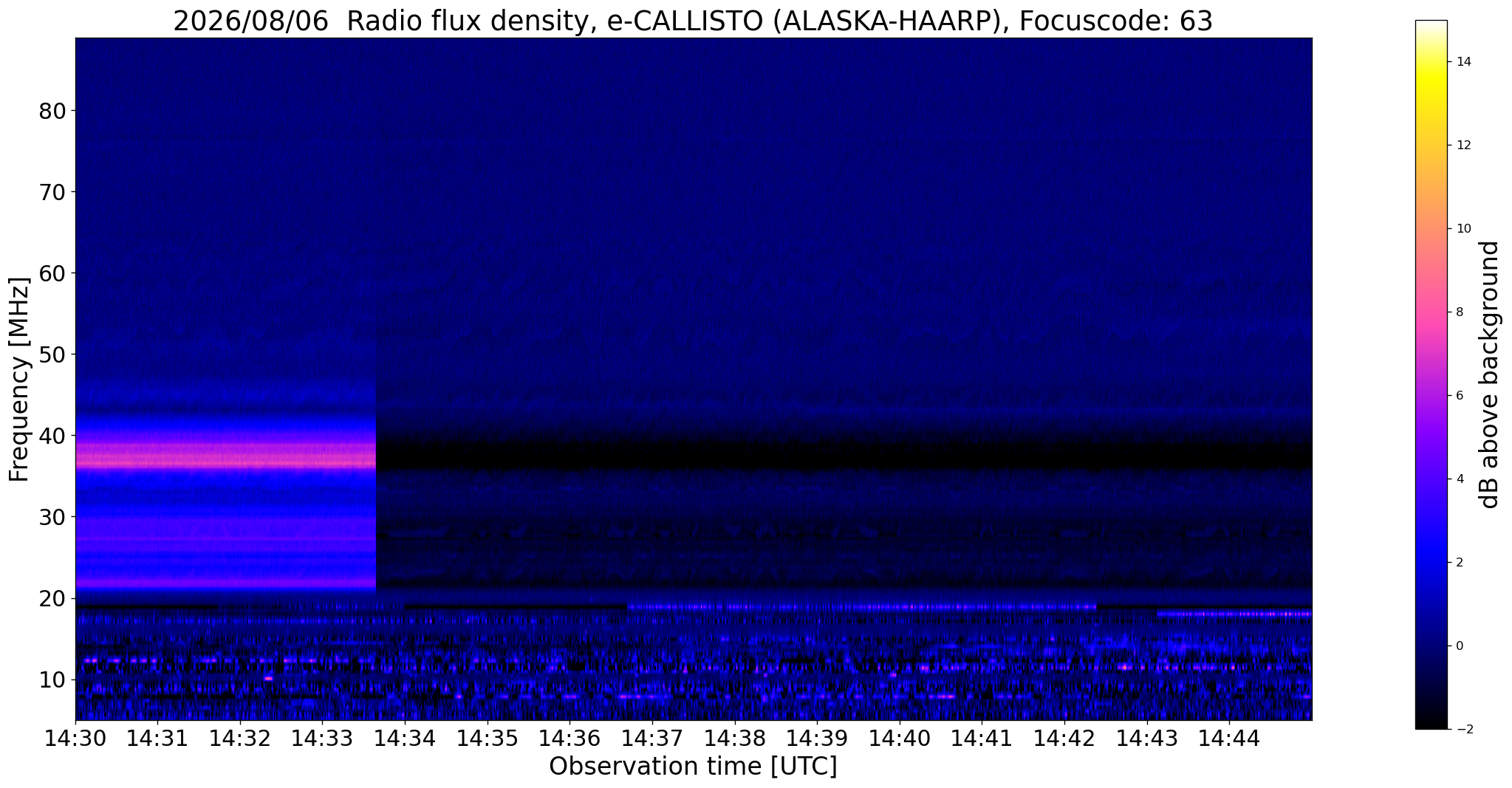
Task: Click the 80 MHz frequency tick label
Action: tap(52, 111)
